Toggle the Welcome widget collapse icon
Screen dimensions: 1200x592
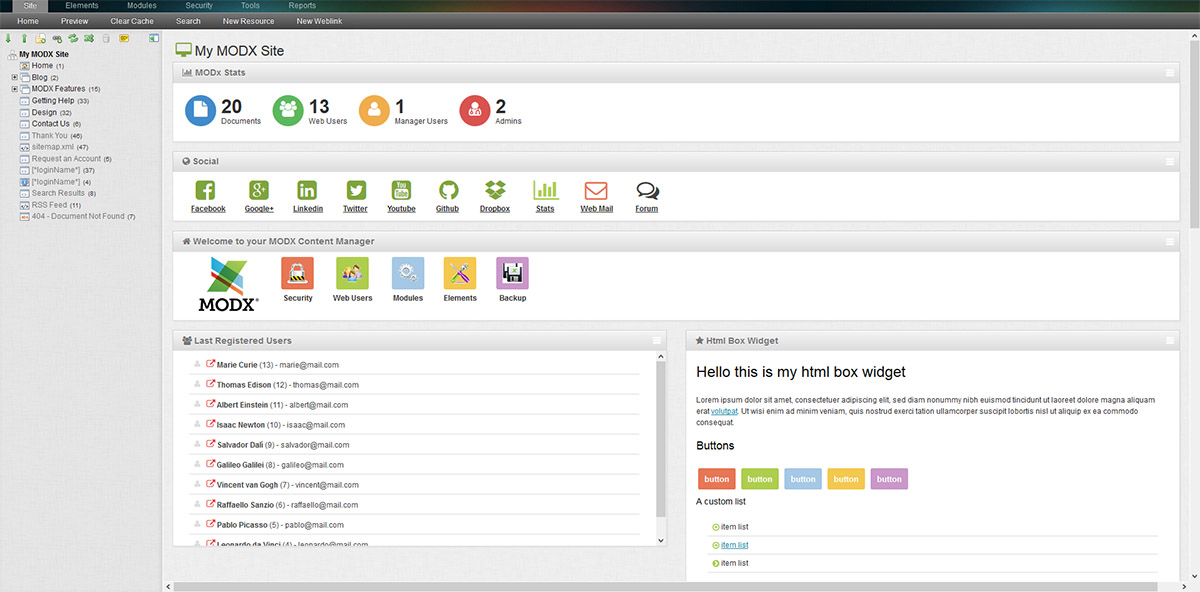tap(1170, 241)
